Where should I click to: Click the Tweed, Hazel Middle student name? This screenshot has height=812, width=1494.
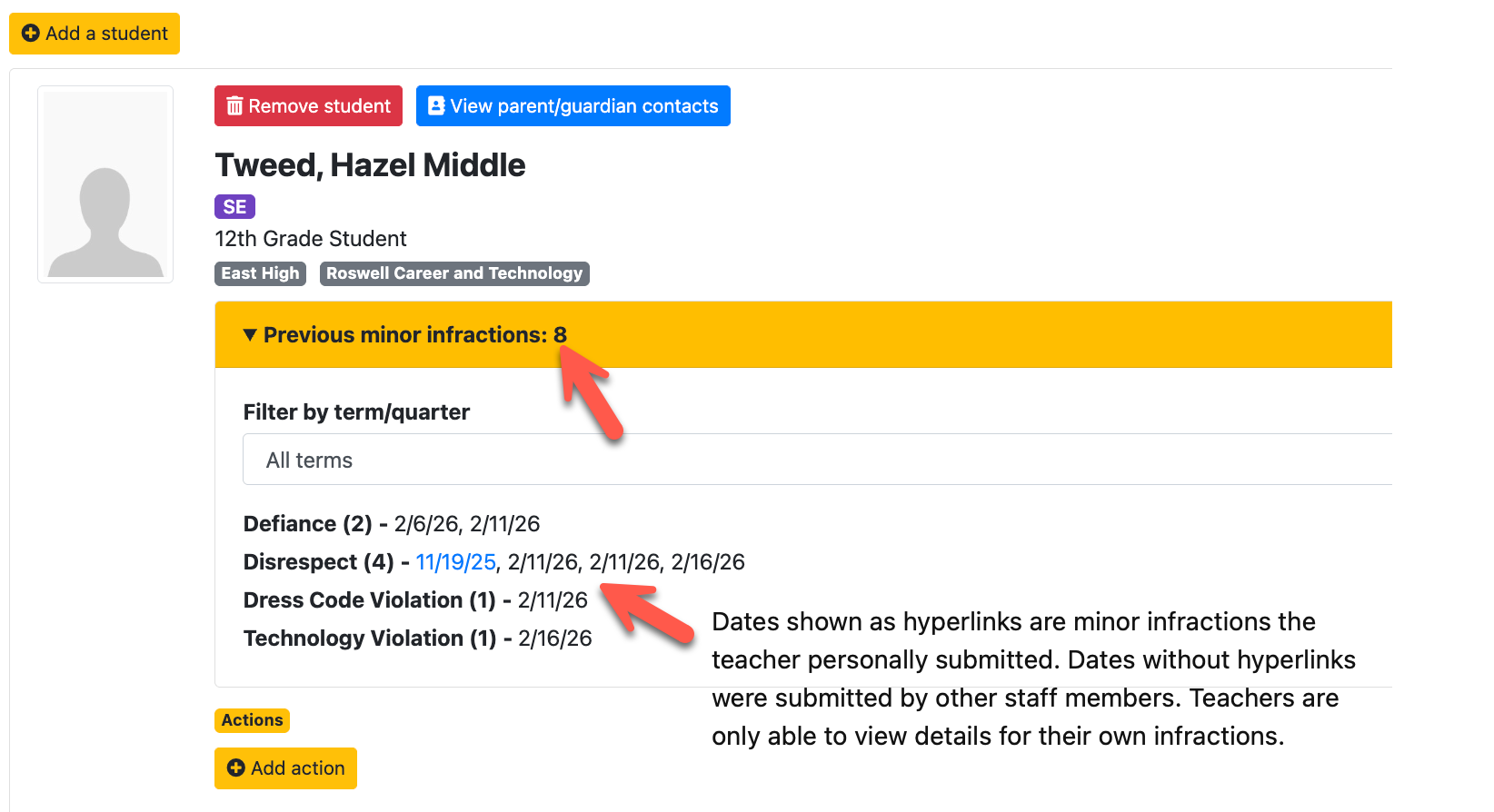tap(370, 165)
